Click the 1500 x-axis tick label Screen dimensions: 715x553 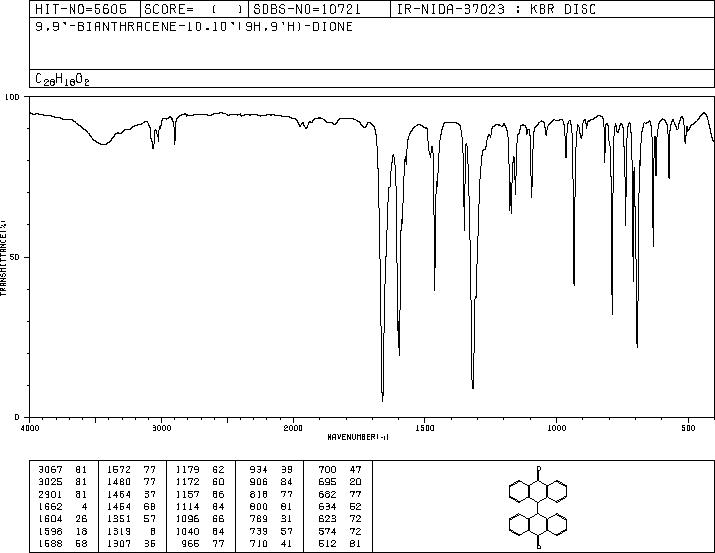coord(425,428)
